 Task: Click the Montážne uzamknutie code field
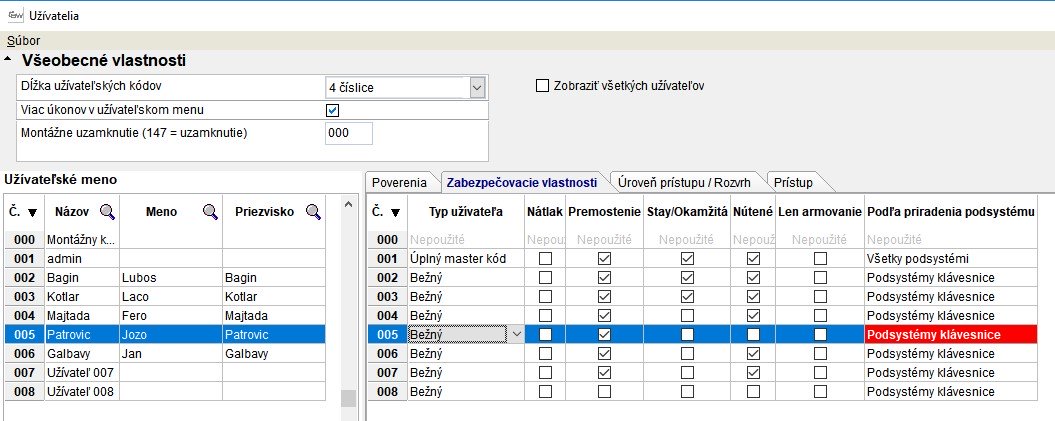click(349, 133)
